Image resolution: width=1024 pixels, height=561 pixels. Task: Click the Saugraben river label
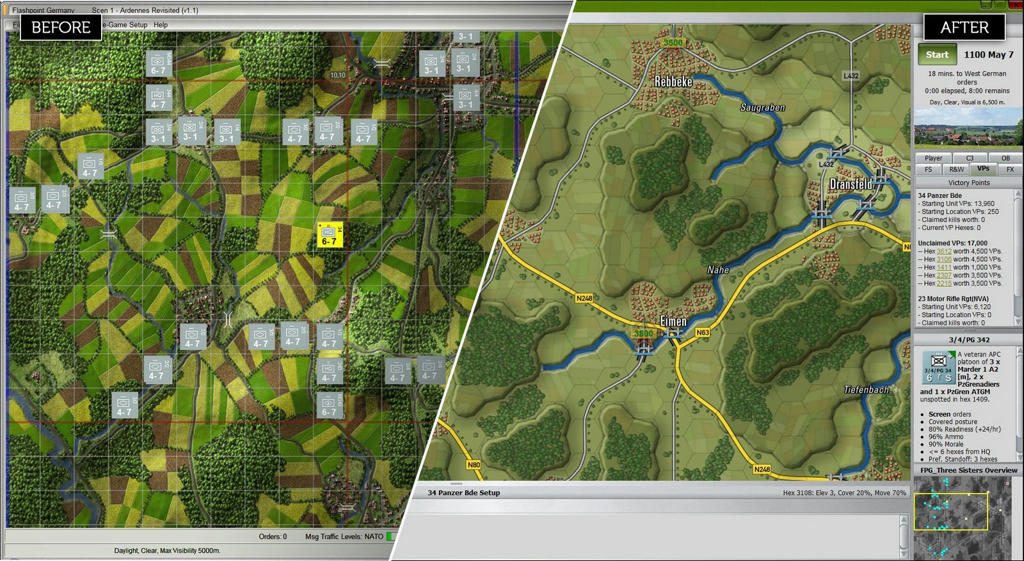click(763, 107)
